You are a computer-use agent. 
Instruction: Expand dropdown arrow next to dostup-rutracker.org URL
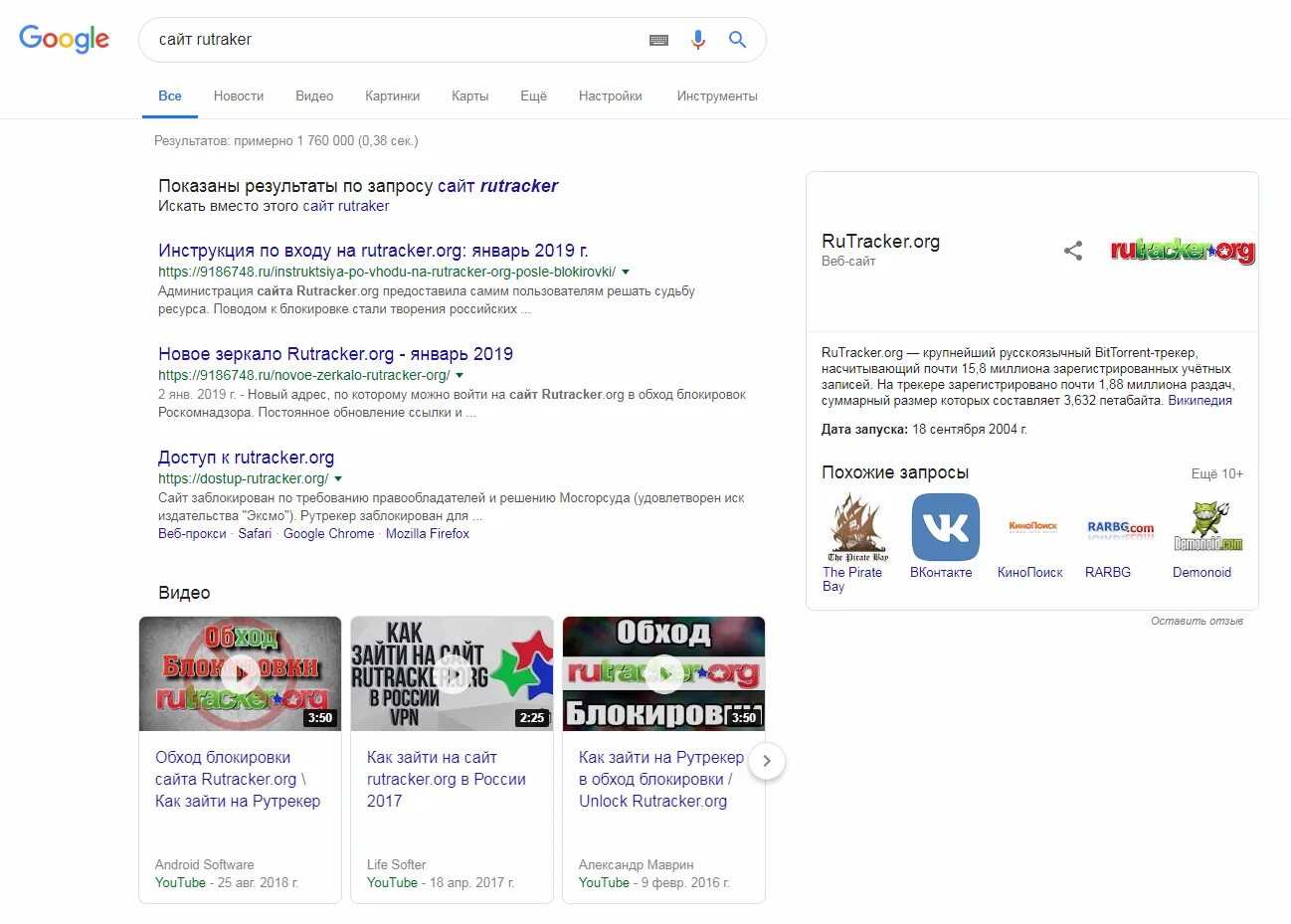pyautogui.click(x=338, y=478)
